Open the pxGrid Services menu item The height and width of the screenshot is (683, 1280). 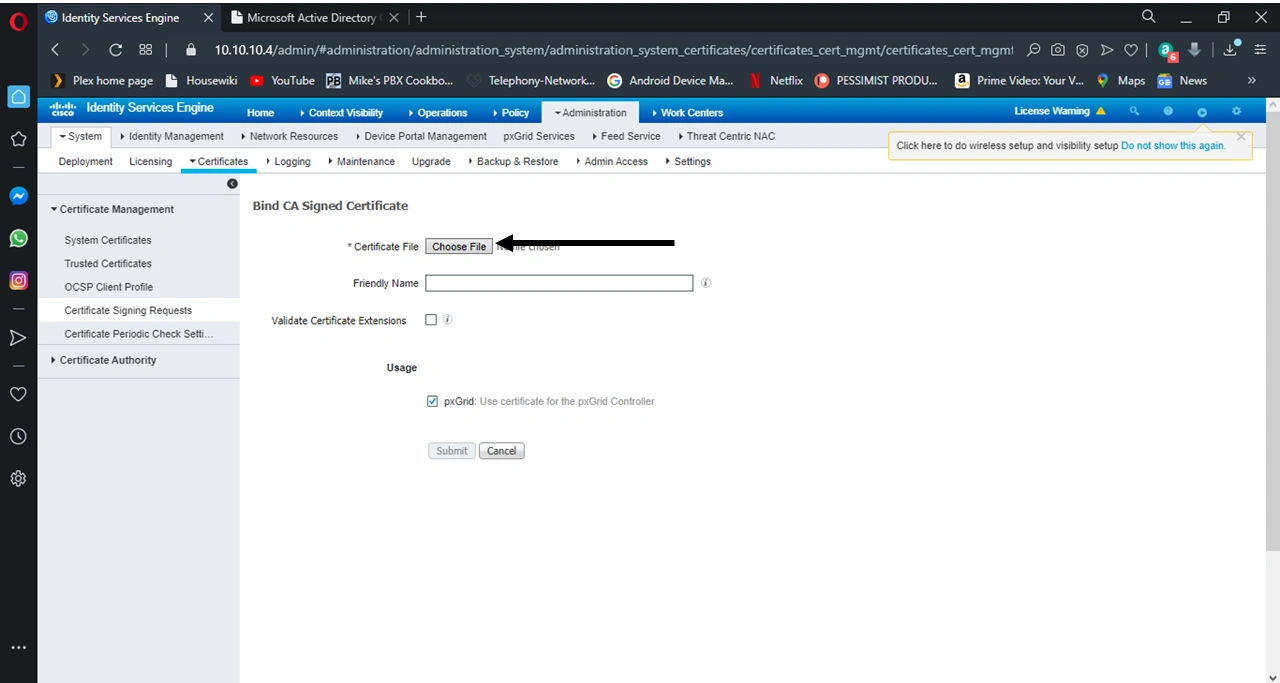click(539, 136)
